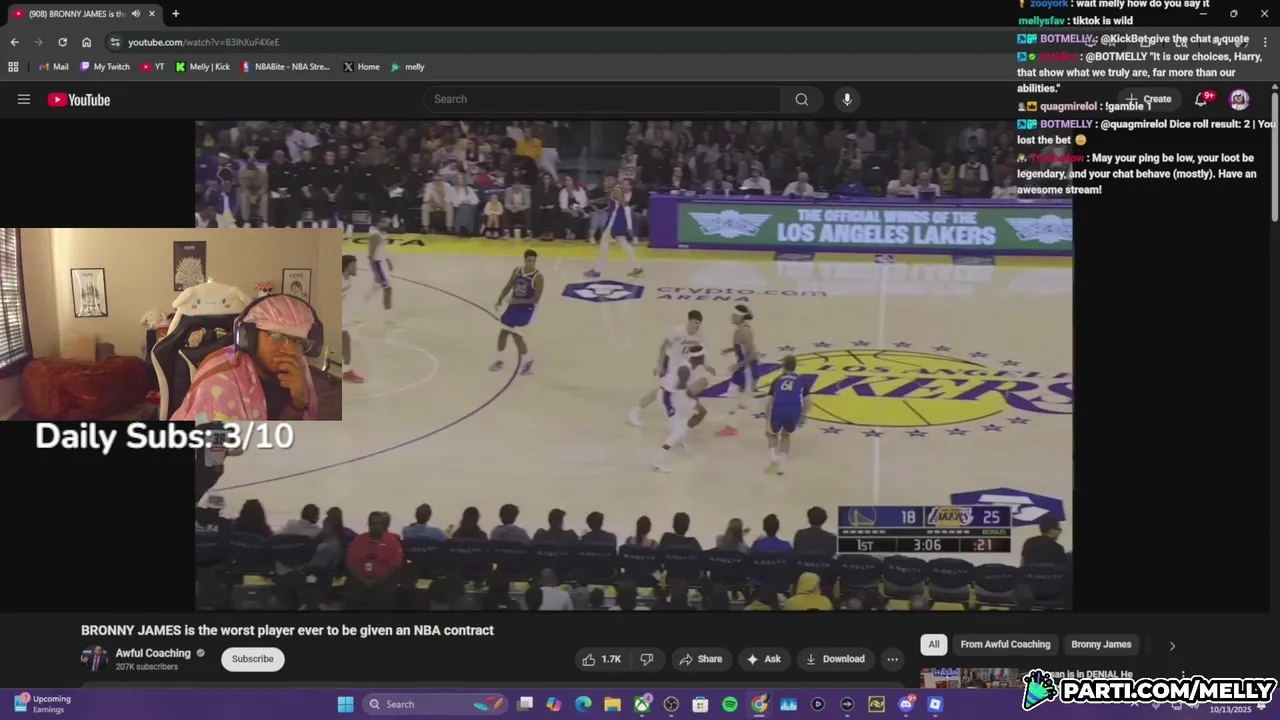The height and width of the screenshot is (720, 1280).
Task: Click the Ask button
Action: (764, 659)
